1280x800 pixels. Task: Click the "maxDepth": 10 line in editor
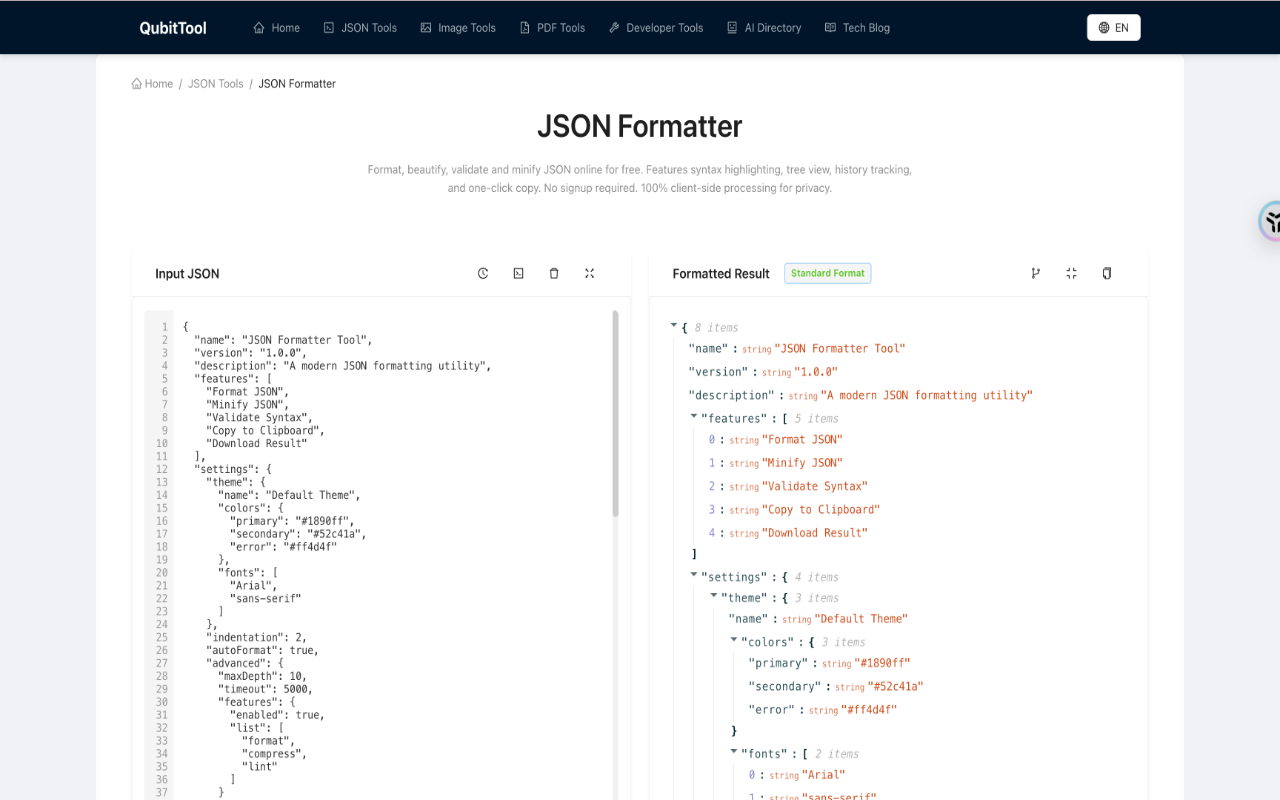(263, 677)
